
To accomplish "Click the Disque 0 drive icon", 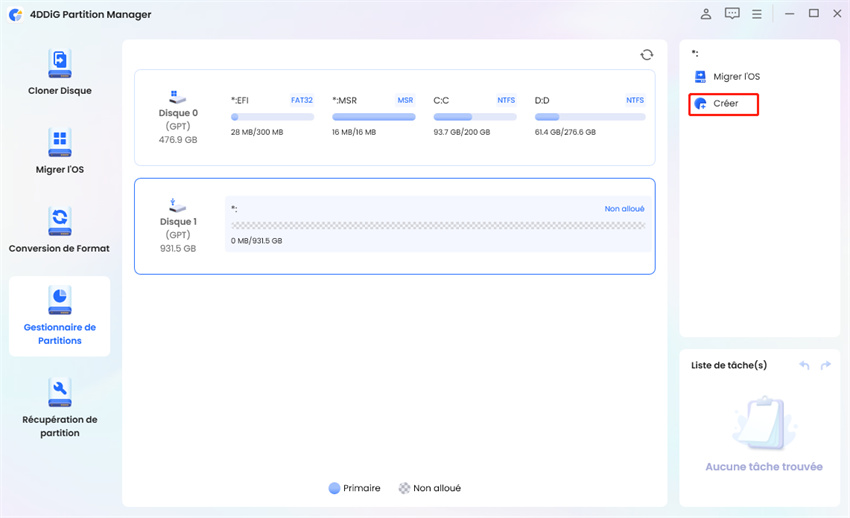I will click(178, 97).
